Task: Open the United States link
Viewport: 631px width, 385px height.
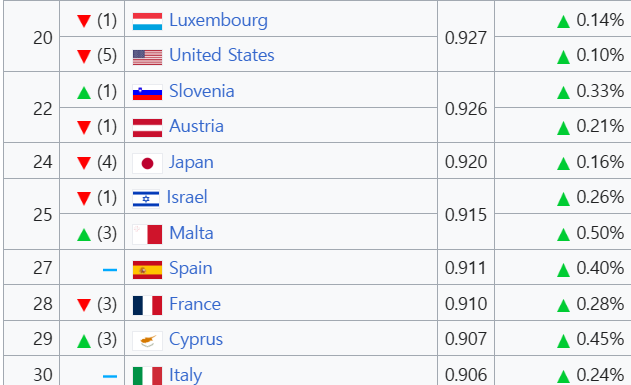Action: coord(221,55)
